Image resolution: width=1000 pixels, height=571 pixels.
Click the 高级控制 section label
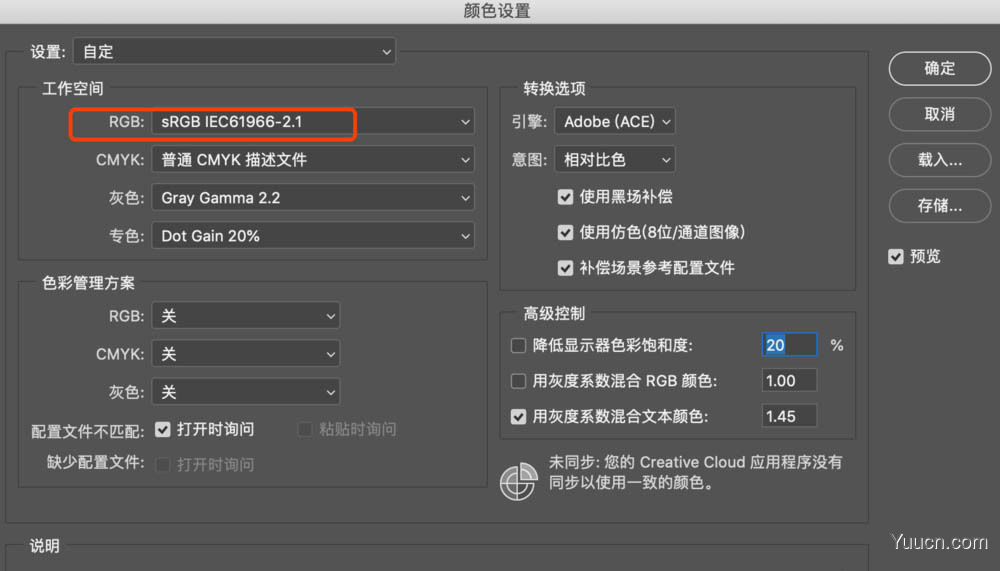coord(554,313)
